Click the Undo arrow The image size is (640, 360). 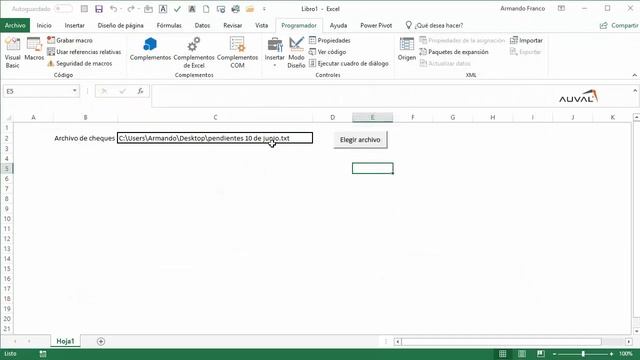(113, 9)
